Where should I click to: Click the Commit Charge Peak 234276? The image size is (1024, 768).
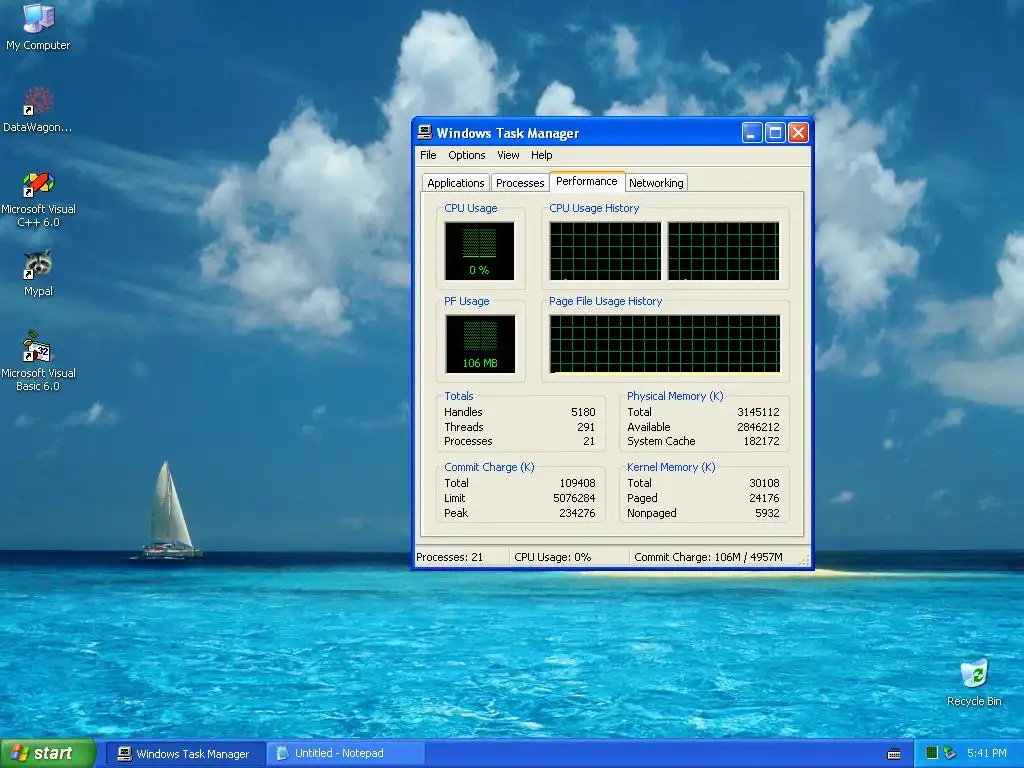tap(577, 513)
